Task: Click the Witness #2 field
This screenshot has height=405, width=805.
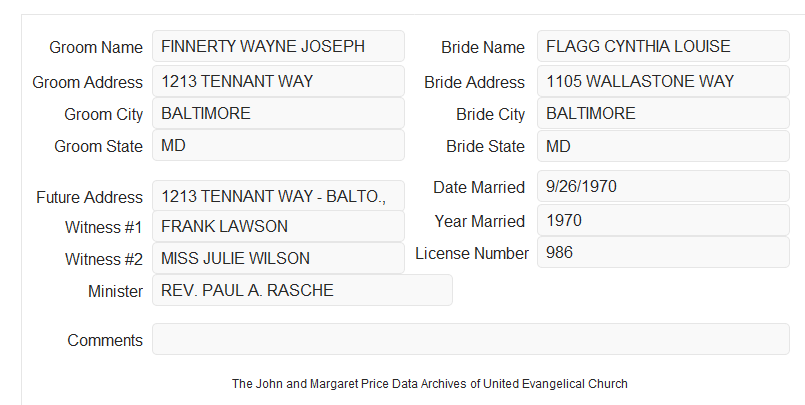Action: click(278, 258)
